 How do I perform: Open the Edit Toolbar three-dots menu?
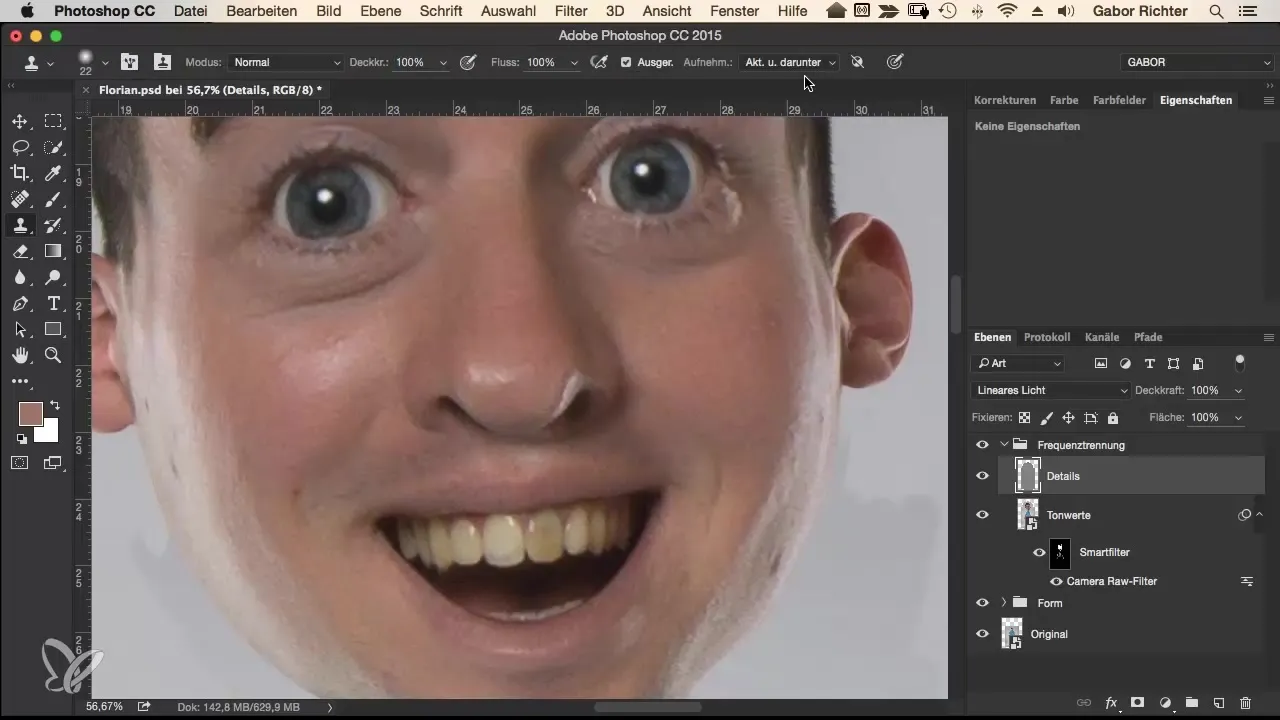(20, 381)
